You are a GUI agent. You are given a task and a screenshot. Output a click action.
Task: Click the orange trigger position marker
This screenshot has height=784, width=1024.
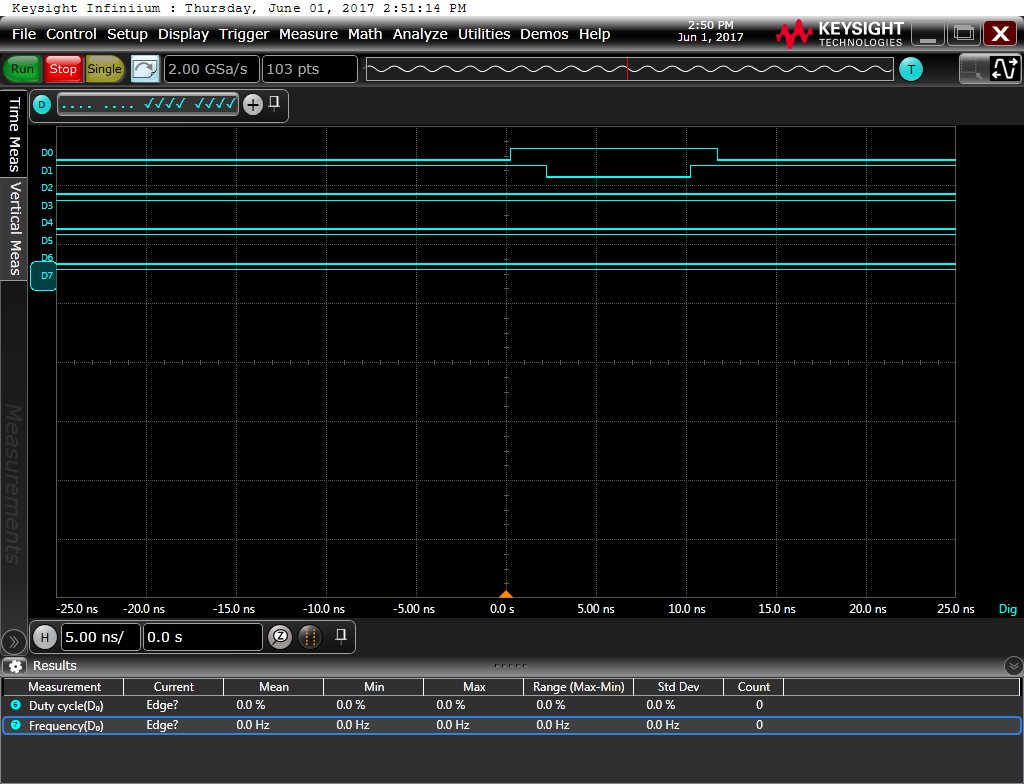click(505, 593)
